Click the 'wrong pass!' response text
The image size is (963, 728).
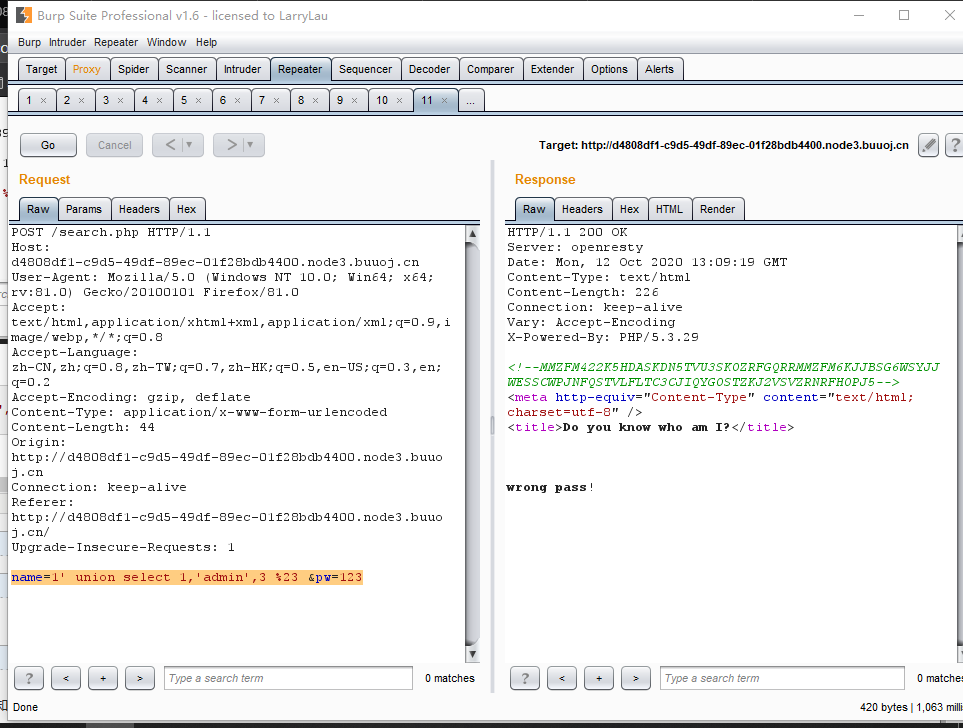click(x=550, y=488)
